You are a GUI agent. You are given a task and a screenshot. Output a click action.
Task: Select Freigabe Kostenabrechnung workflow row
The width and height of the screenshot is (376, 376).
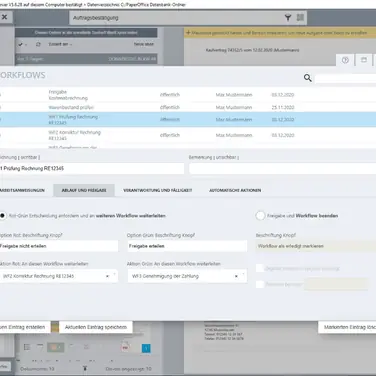pos(188,95)
